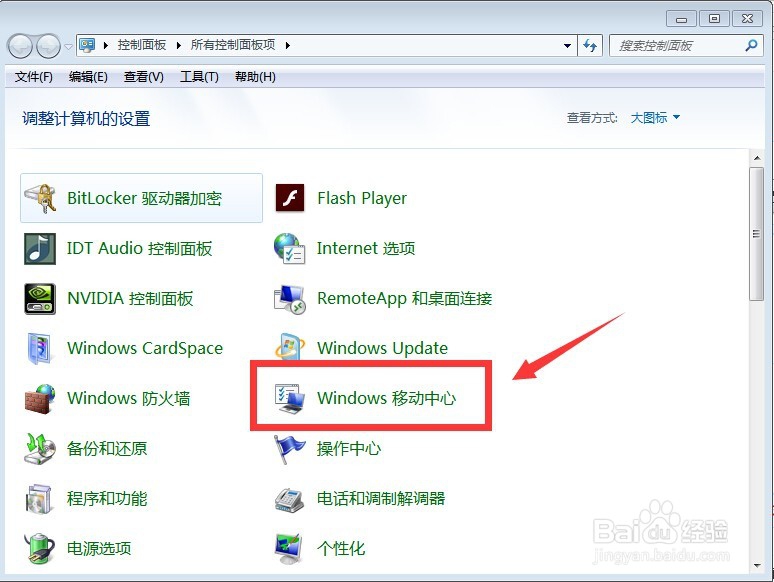
Task: Open the Backup and Restore icon
Action: (x=40, y=448)
